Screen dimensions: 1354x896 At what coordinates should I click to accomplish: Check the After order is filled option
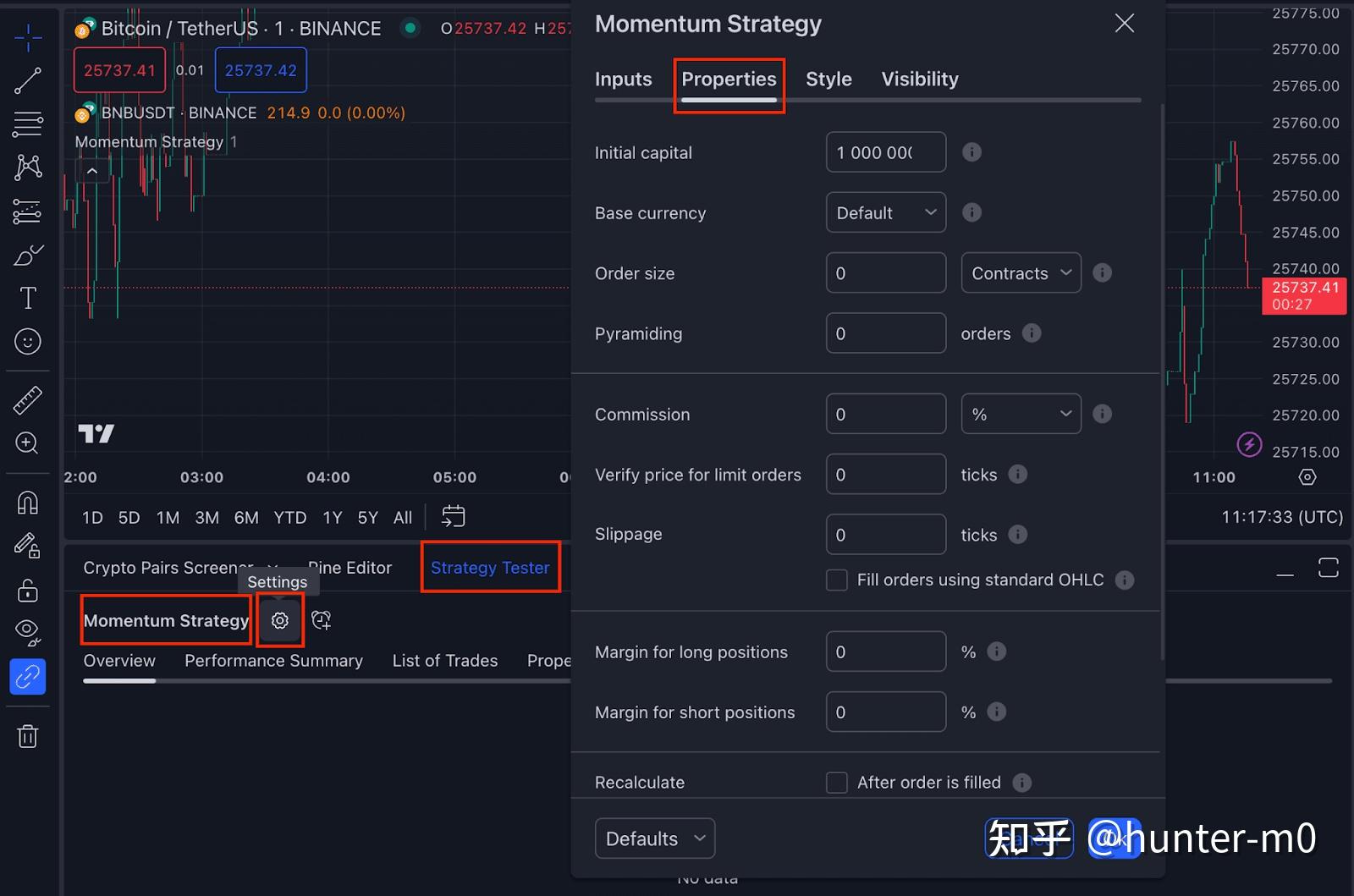pos(837,782)
